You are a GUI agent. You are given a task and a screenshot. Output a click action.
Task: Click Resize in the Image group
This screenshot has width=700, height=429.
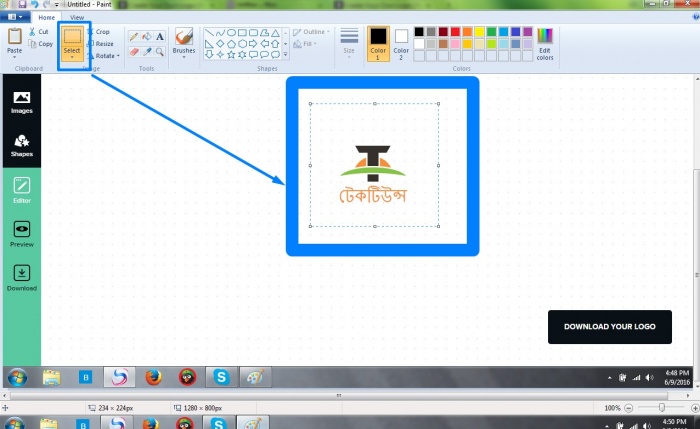(x=100, y=44)
